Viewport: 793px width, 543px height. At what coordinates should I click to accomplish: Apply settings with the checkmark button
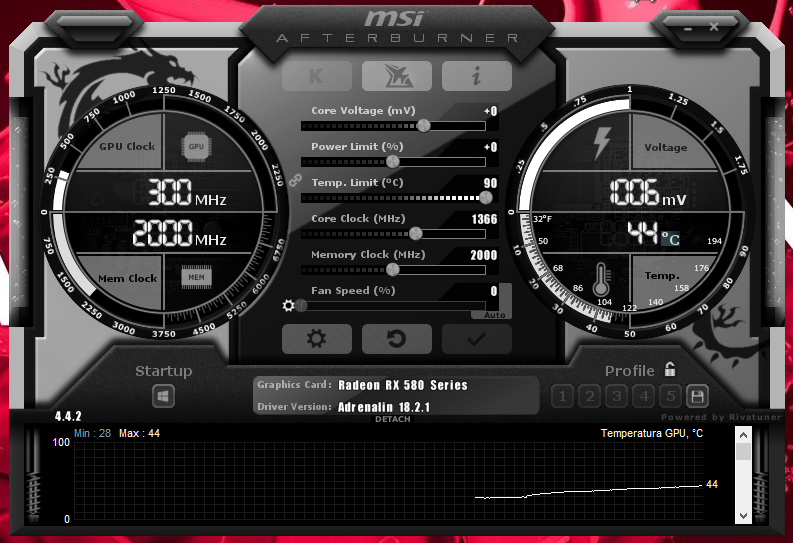[x=476, y=339]
